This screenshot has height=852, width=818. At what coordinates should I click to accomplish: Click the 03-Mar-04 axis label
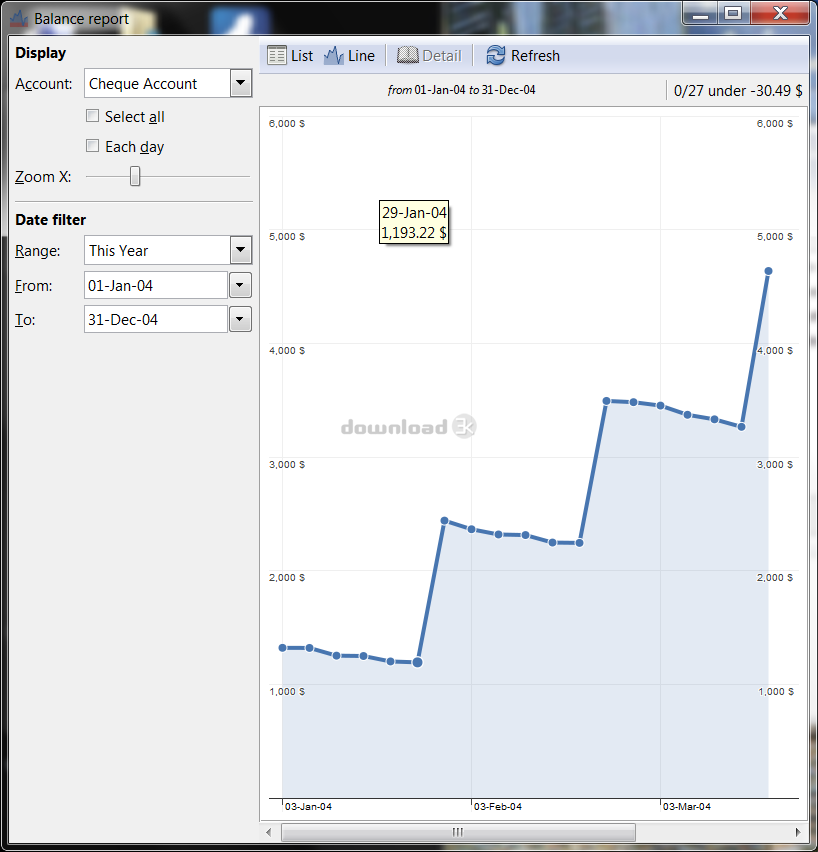pyautogui.click(x=686, y=806)
